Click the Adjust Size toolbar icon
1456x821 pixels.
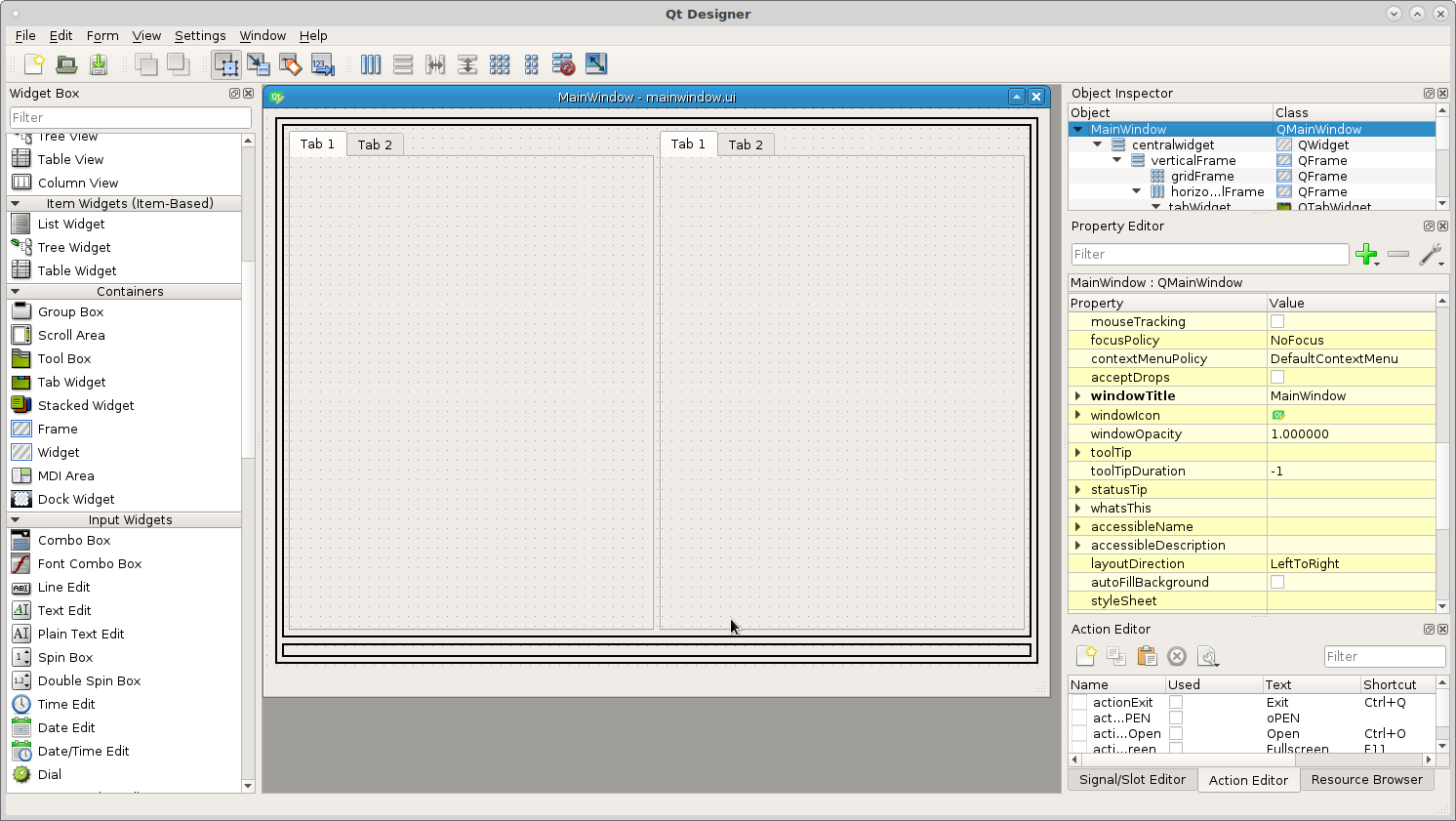[x=596, y=64]
